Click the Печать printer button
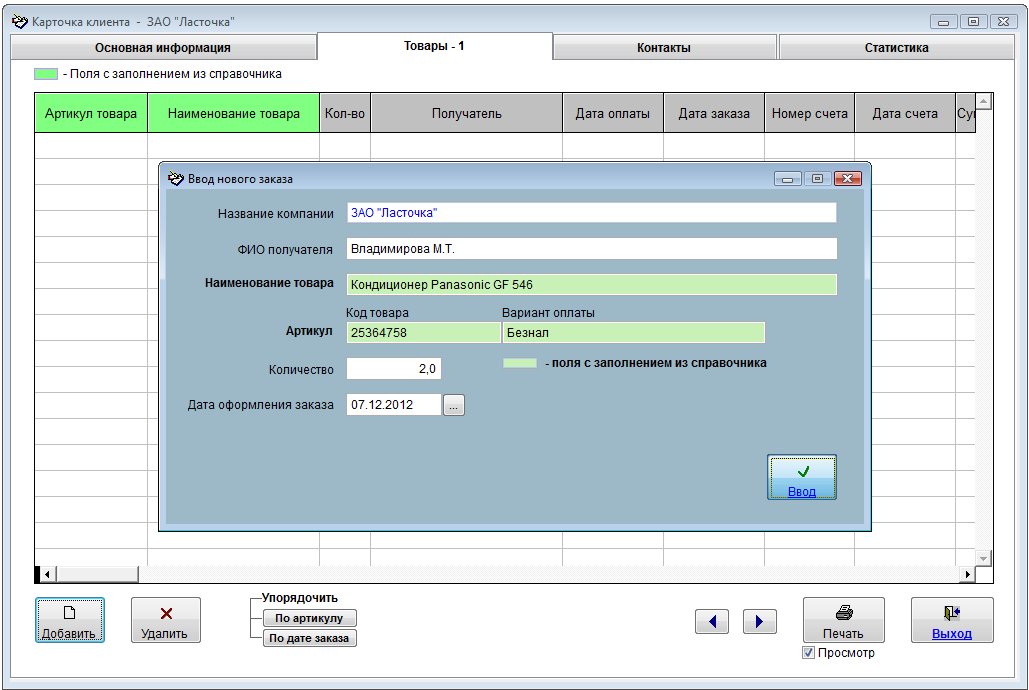The height and width of the screenshot is (690, 1029). tap(843, 620)
